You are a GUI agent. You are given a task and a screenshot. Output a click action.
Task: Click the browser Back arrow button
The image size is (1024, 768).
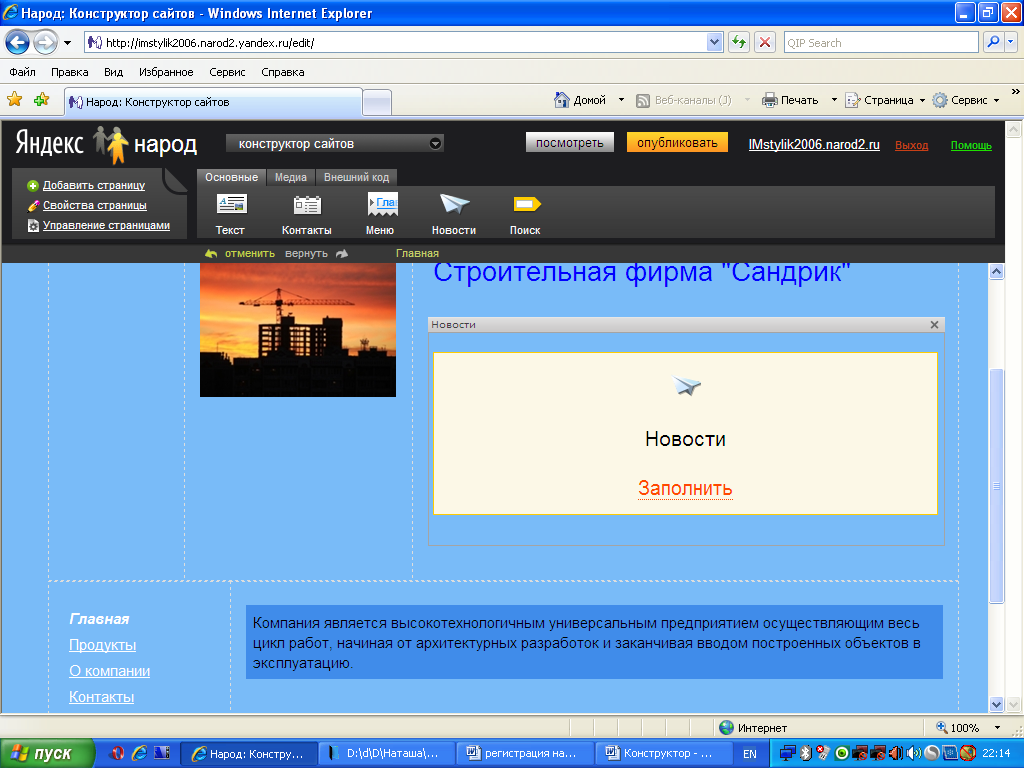point(18,43)
